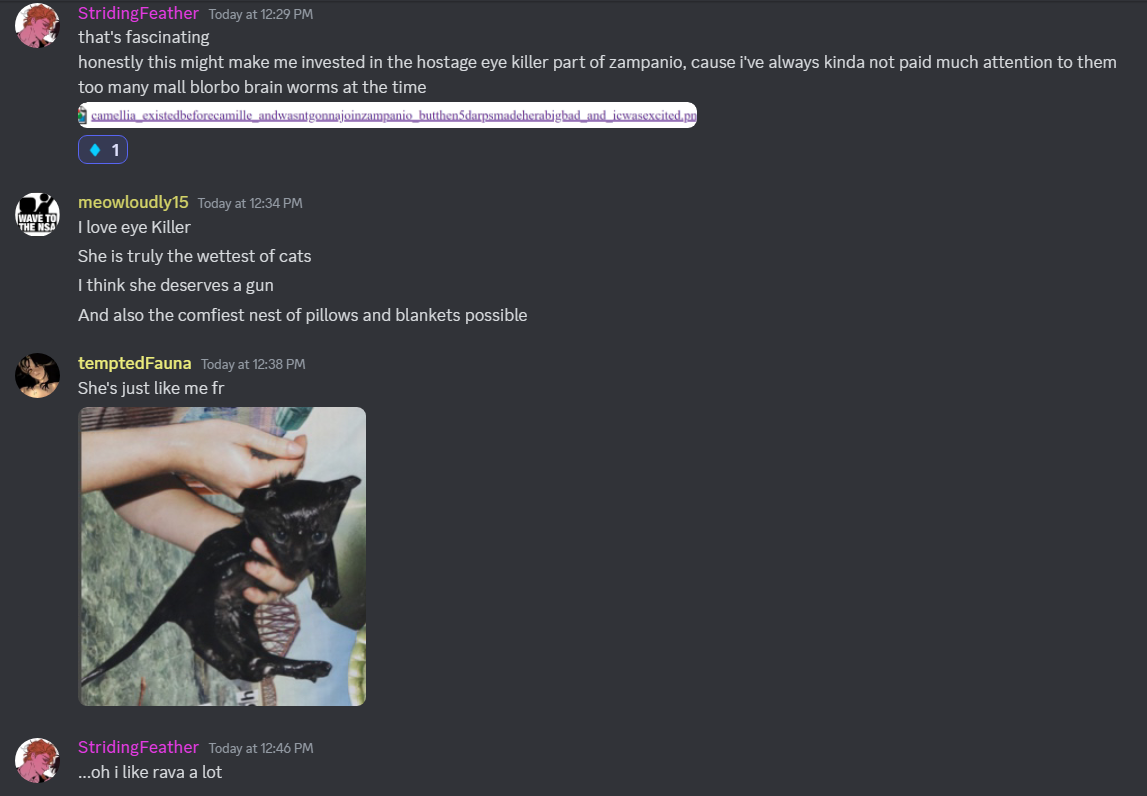Click the 'Today at 12:29 PM' timestamp

260,14
